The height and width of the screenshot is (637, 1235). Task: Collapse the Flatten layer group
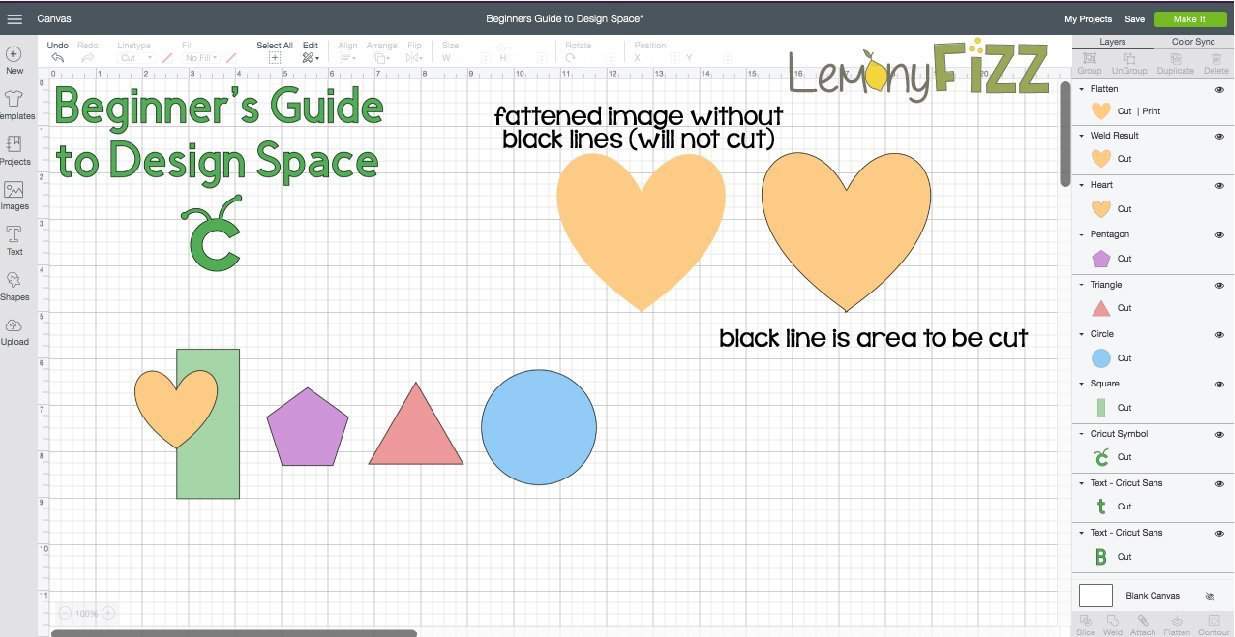(x=1082, y=90)
